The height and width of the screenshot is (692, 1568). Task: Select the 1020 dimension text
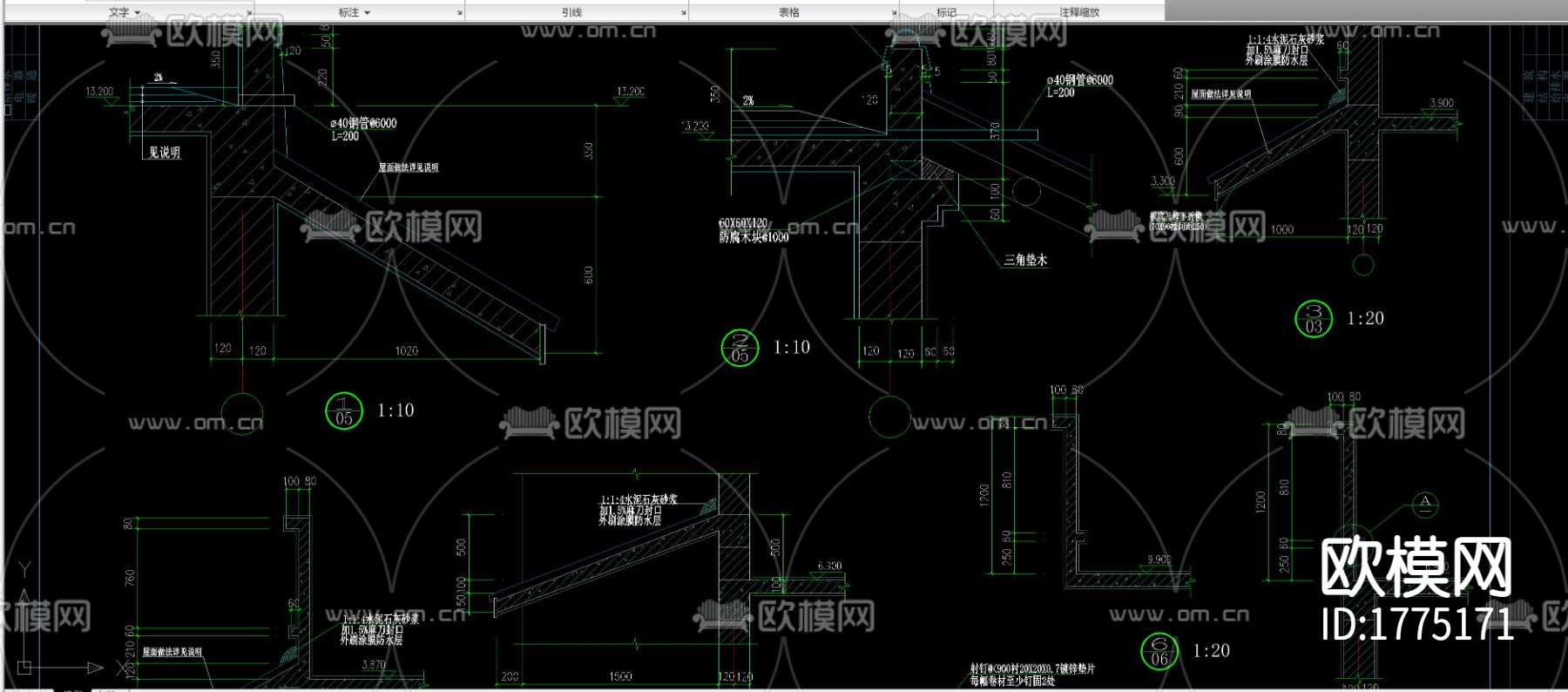[x=406, y=351]
